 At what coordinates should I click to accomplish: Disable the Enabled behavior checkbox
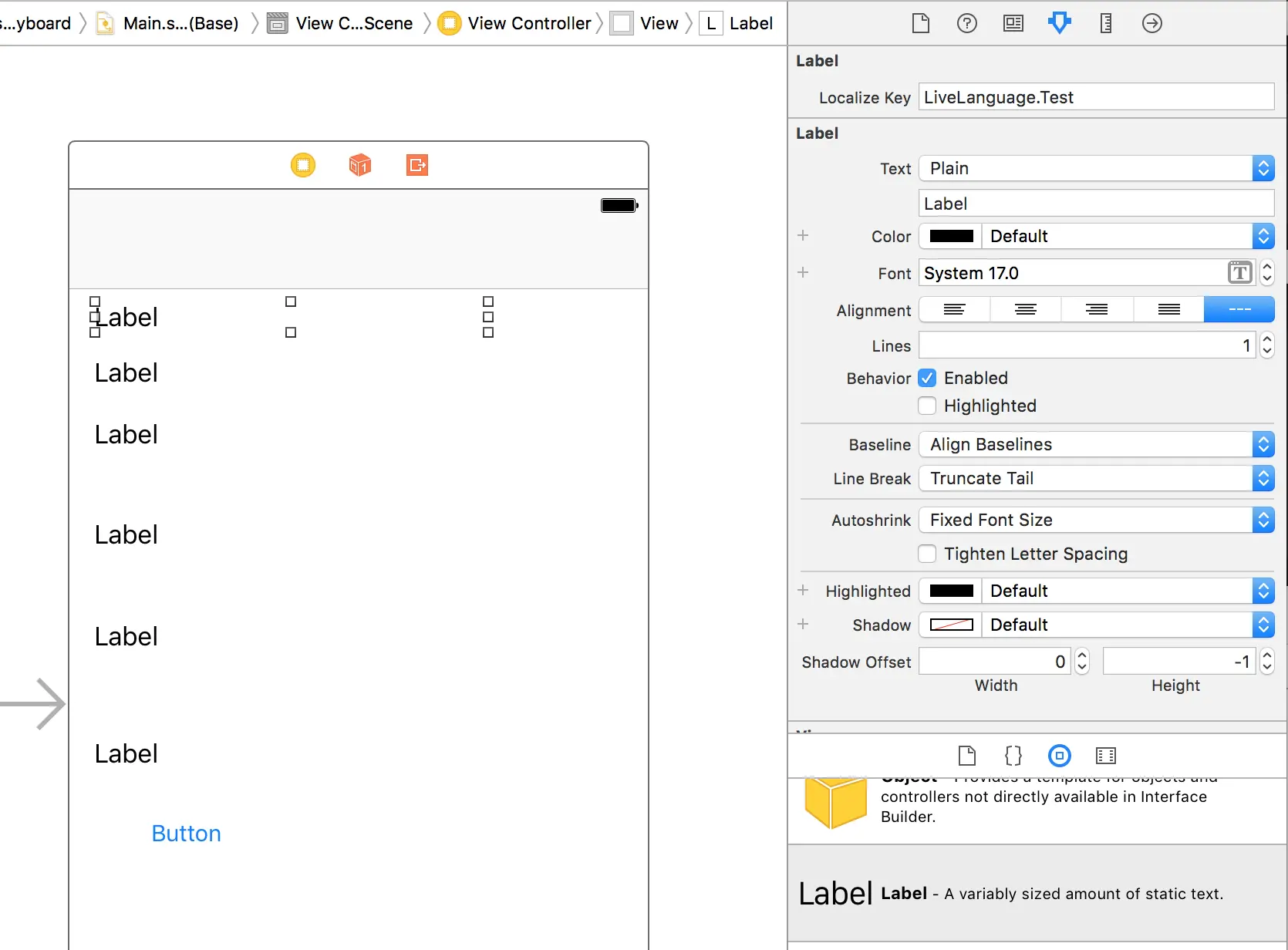click(926, 378)
